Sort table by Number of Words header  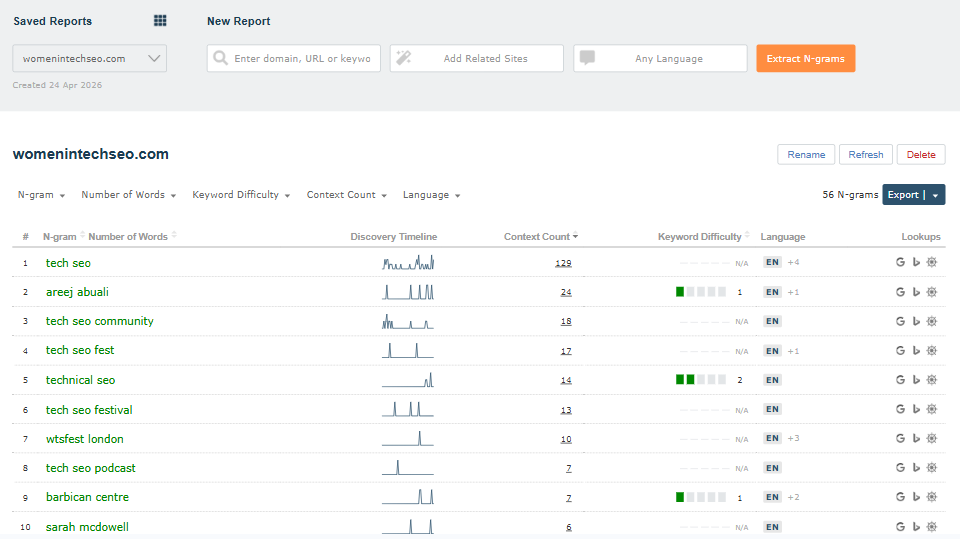(x=132, y=236)
